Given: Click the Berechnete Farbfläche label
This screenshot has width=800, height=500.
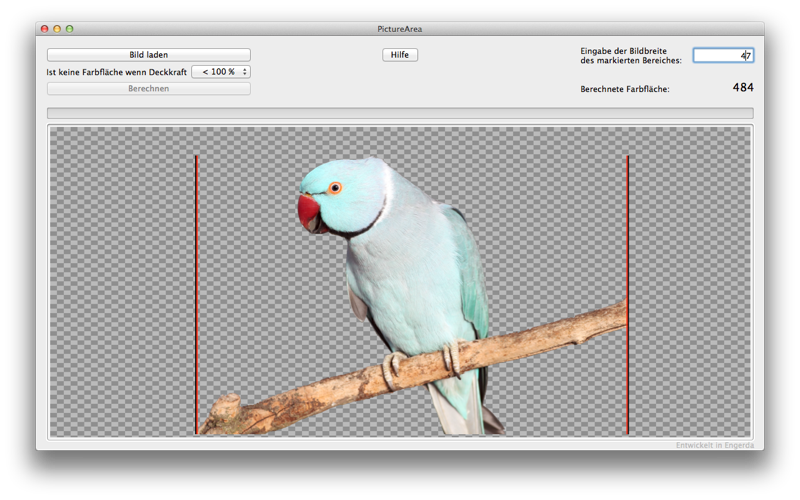Looking at the screenshot, I should click(x=624, y=89).
